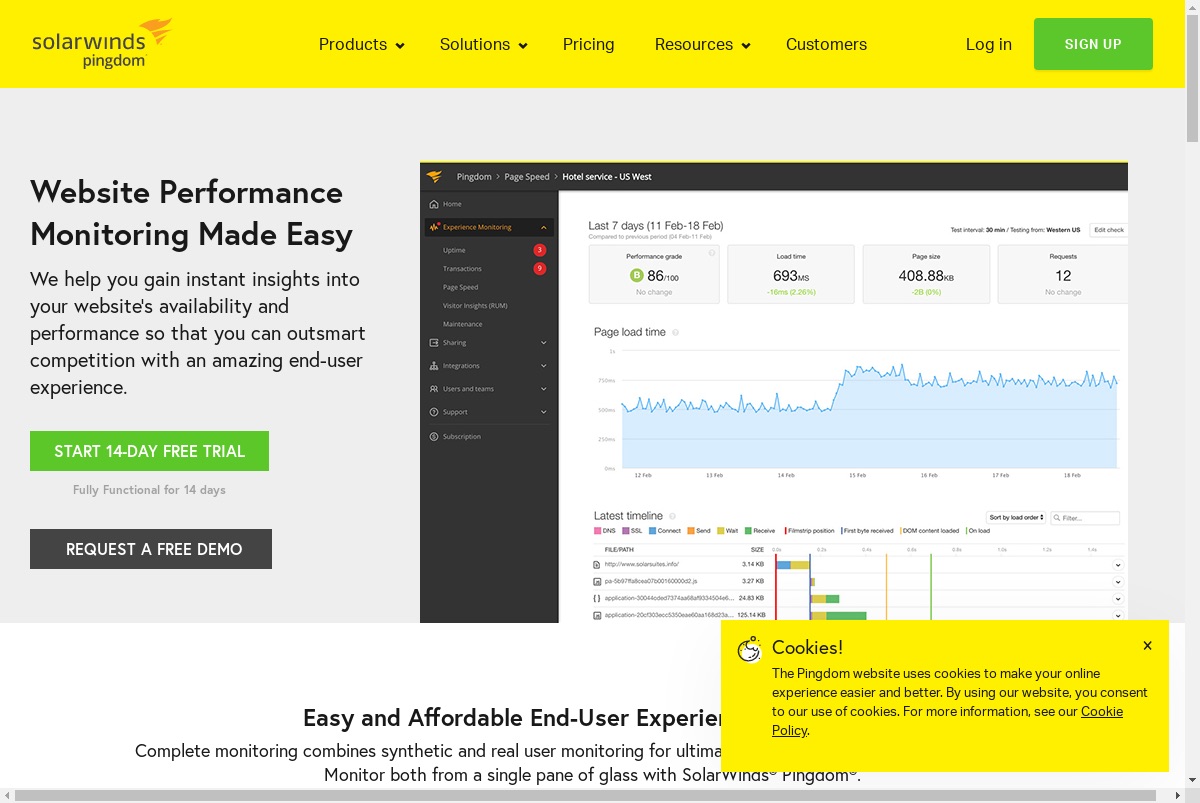
Task: Click the info icon next to Page load time
Action: 676,332
